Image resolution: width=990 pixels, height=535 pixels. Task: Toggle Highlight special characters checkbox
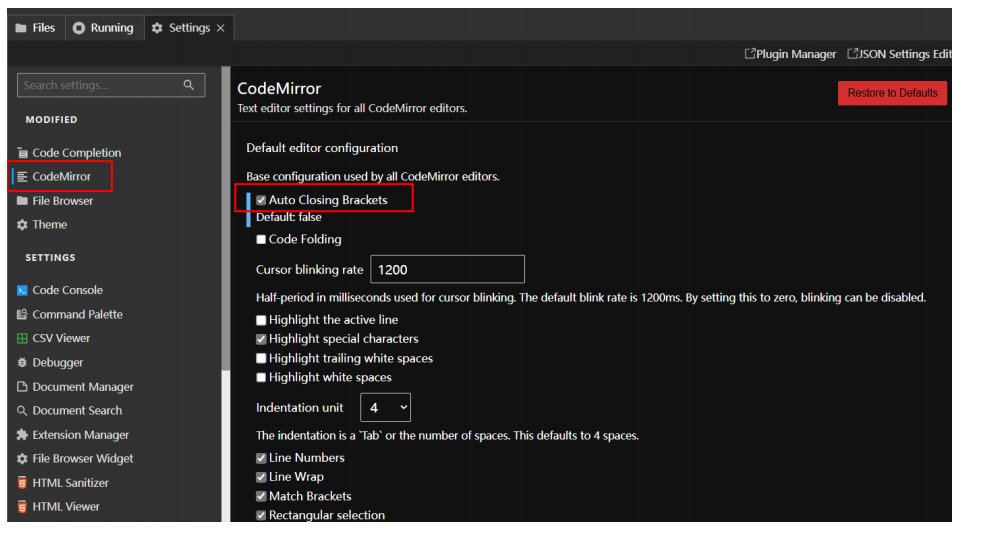tap(261, 339)
